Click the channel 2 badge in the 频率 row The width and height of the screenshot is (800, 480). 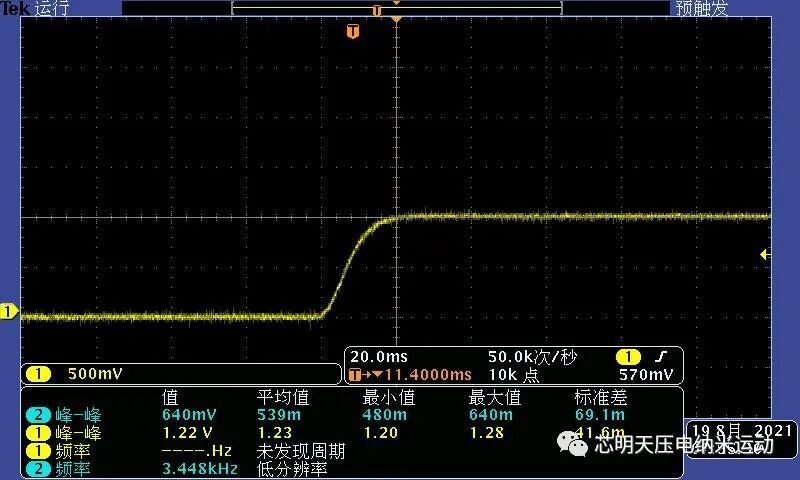click(x=38, y=469)
